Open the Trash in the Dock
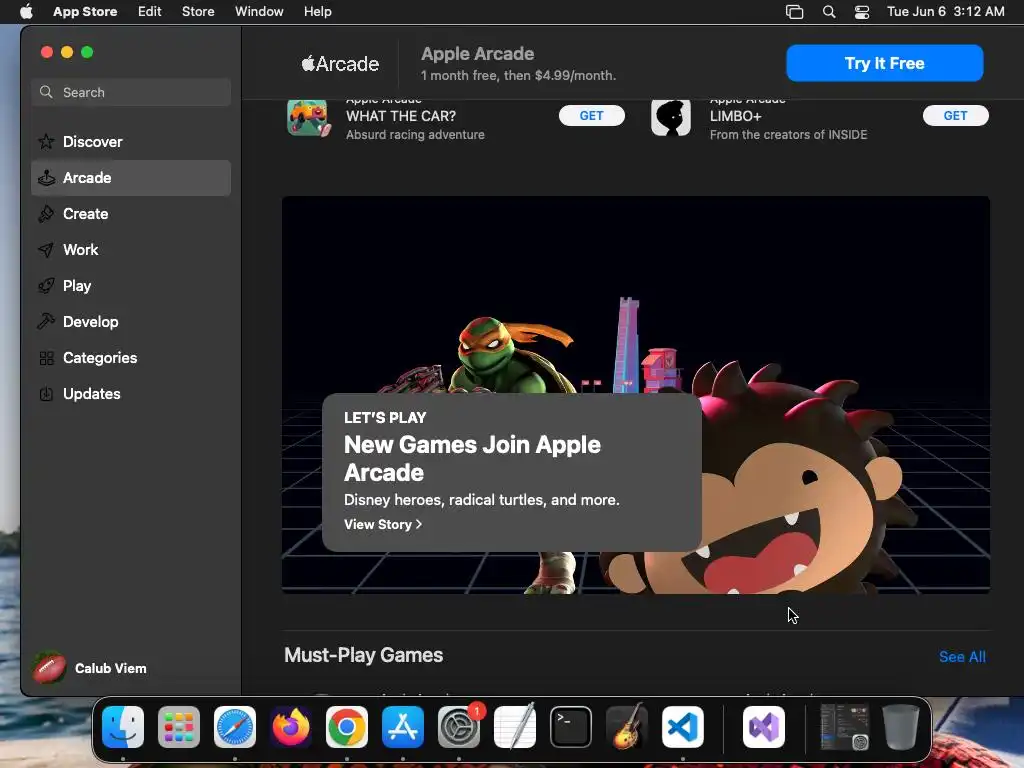Viewport: 1024px width, 768px height. (x=901, y=727)
